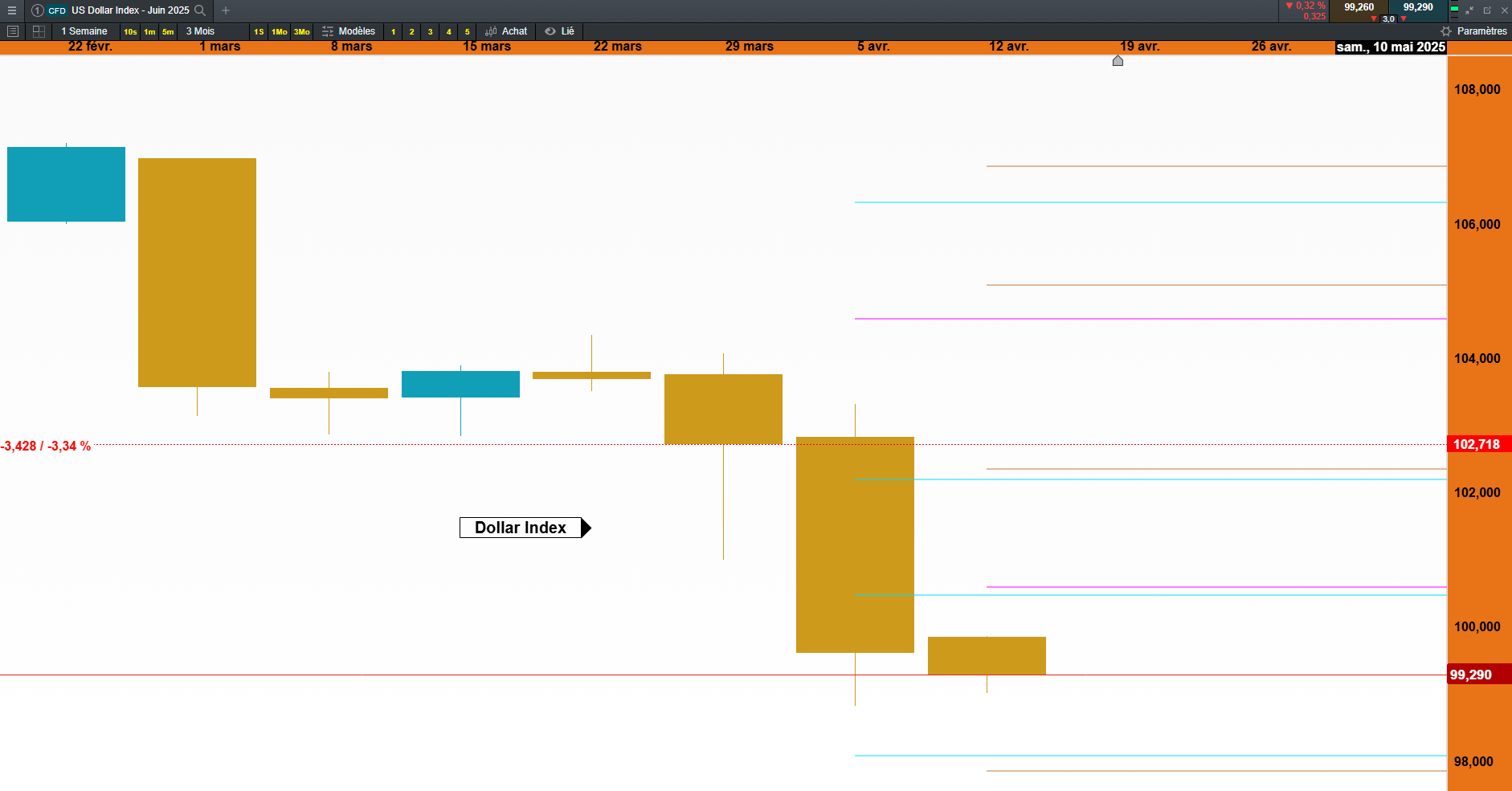Click the 12 avr. date on time axis
1512x791 pixels.
(1009, 47)
